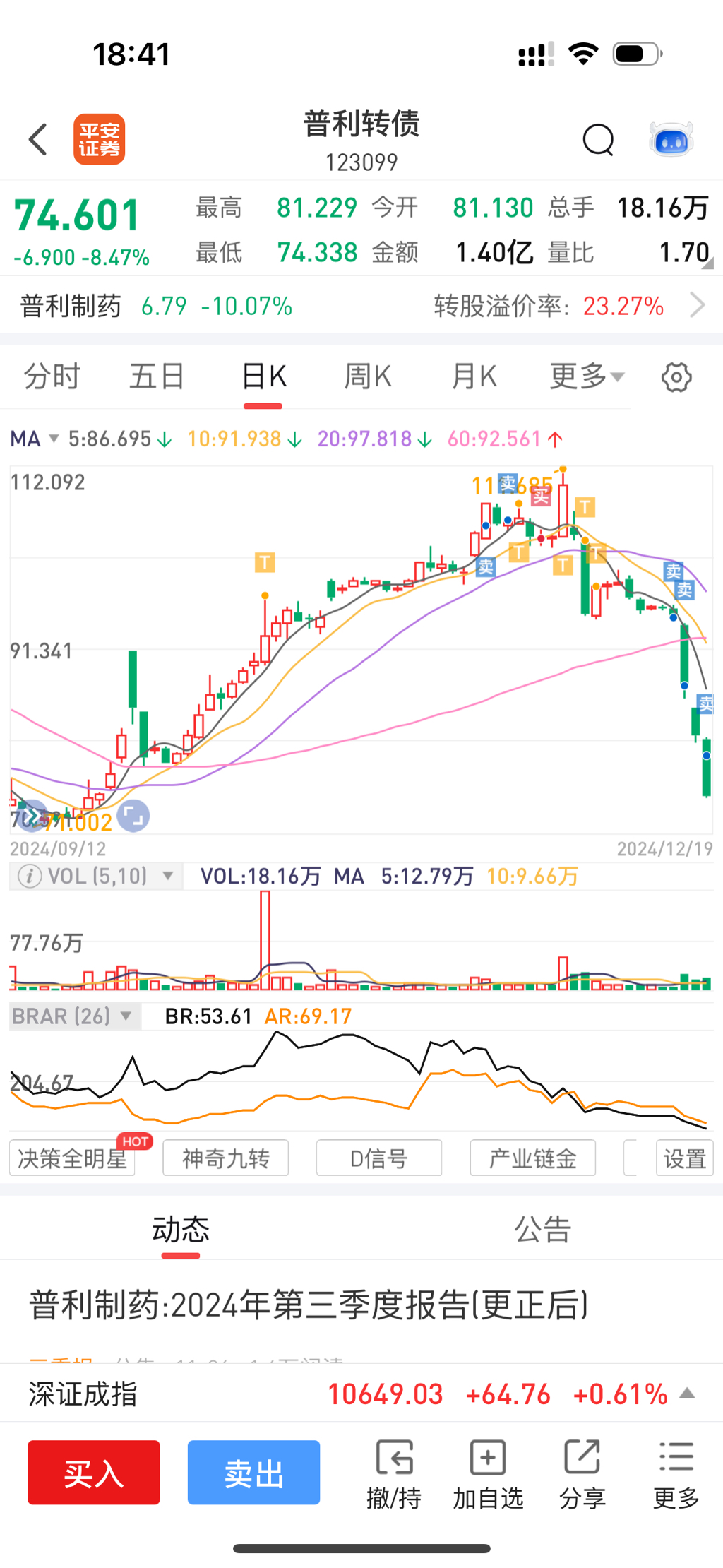Open 产业链金 indicator
723x1568 pixels.
533,1158
